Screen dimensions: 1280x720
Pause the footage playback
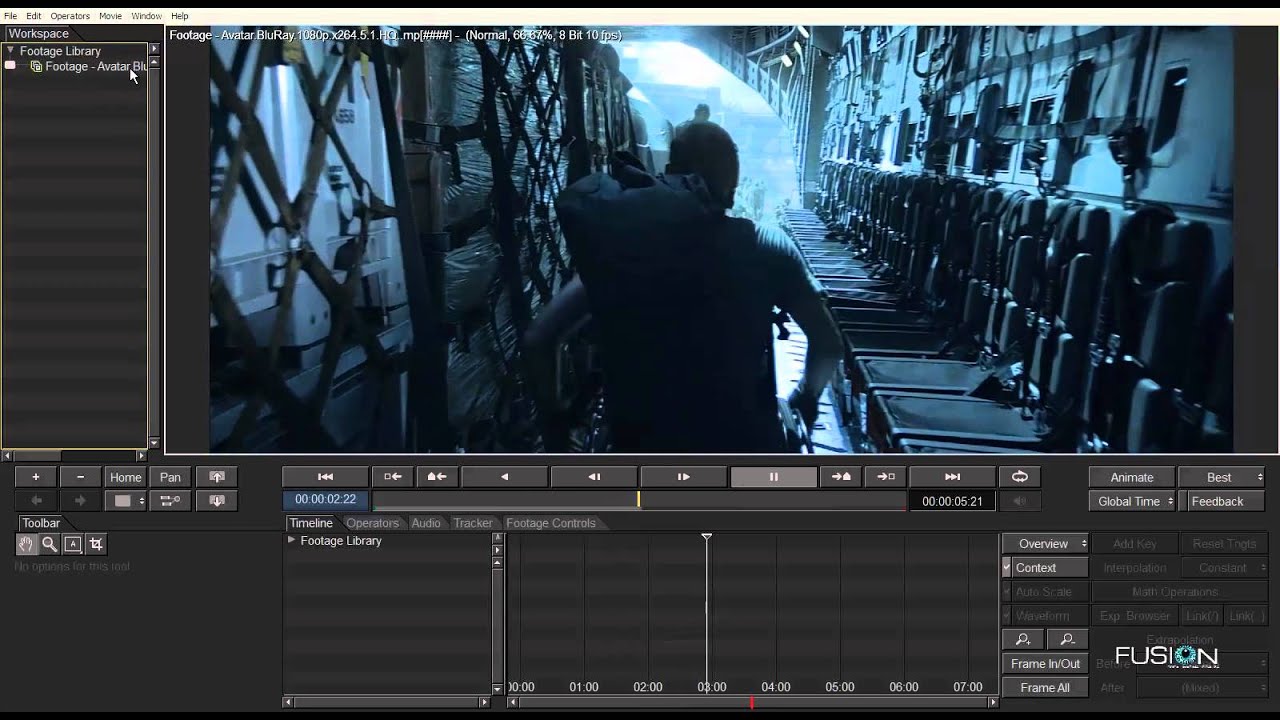pyautogui.click(x=773, y=477)
